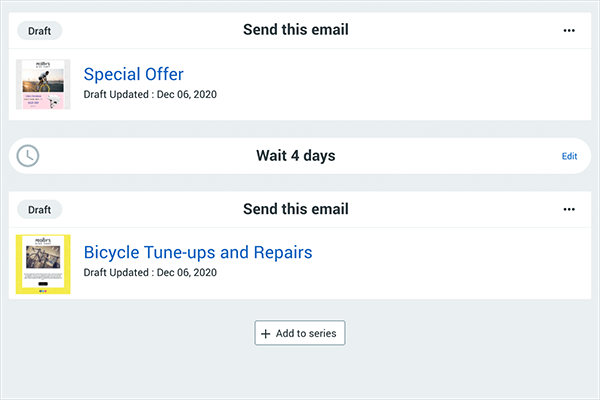Image resolution: width=600 pixels, height=400 pixels.
Task: Click the Draft badge on Special Offer step
Action: pos(40,30)
